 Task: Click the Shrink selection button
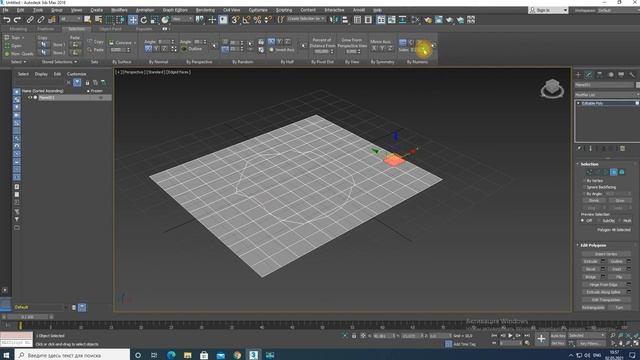[594, 200]
